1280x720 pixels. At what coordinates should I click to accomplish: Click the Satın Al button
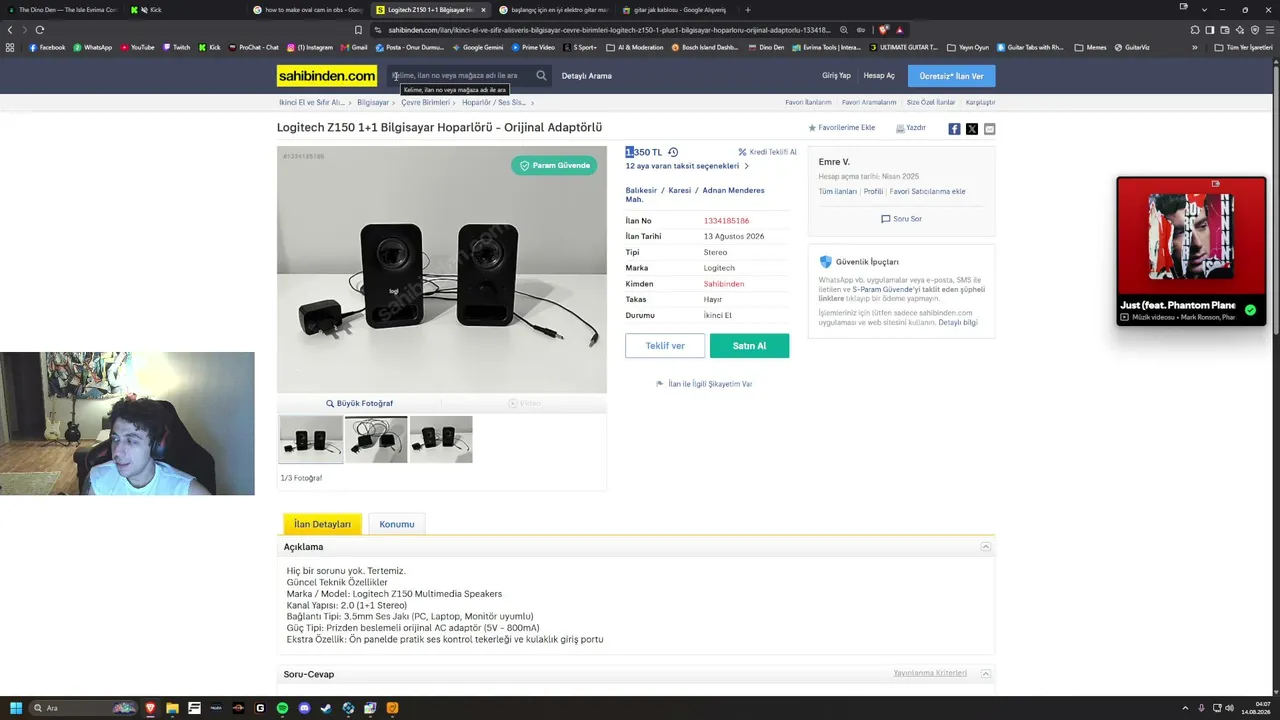click(749, 346)
